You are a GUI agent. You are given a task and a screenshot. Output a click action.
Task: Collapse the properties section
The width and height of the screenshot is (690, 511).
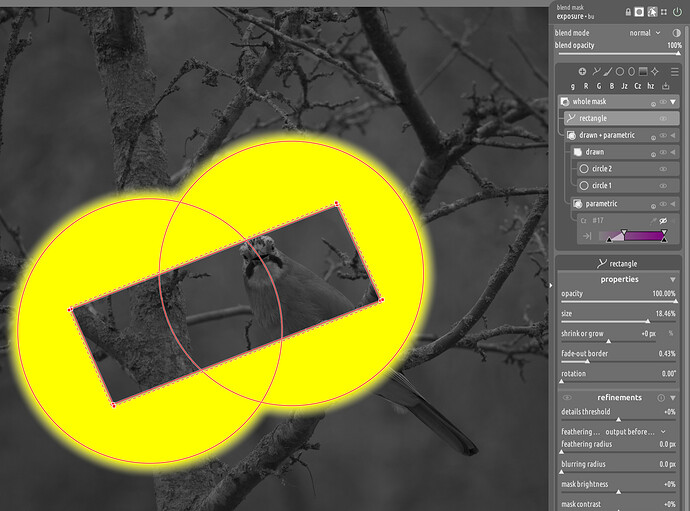(x=672, y=279)
